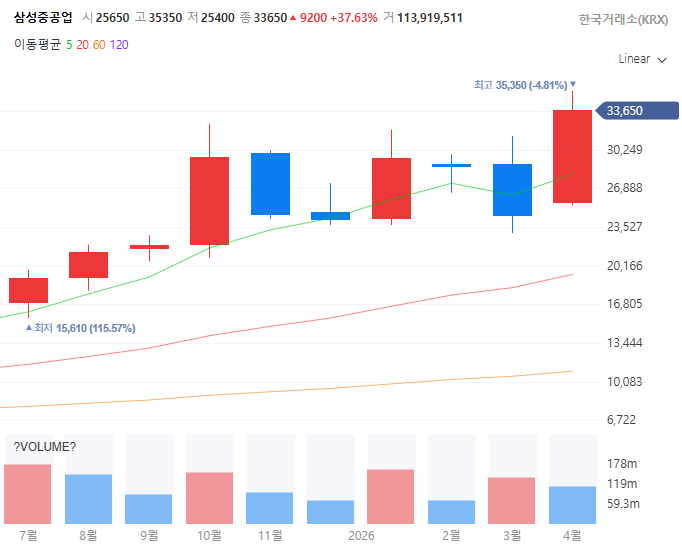
Task: Select the August red candlestick
Action: [88, 265]
